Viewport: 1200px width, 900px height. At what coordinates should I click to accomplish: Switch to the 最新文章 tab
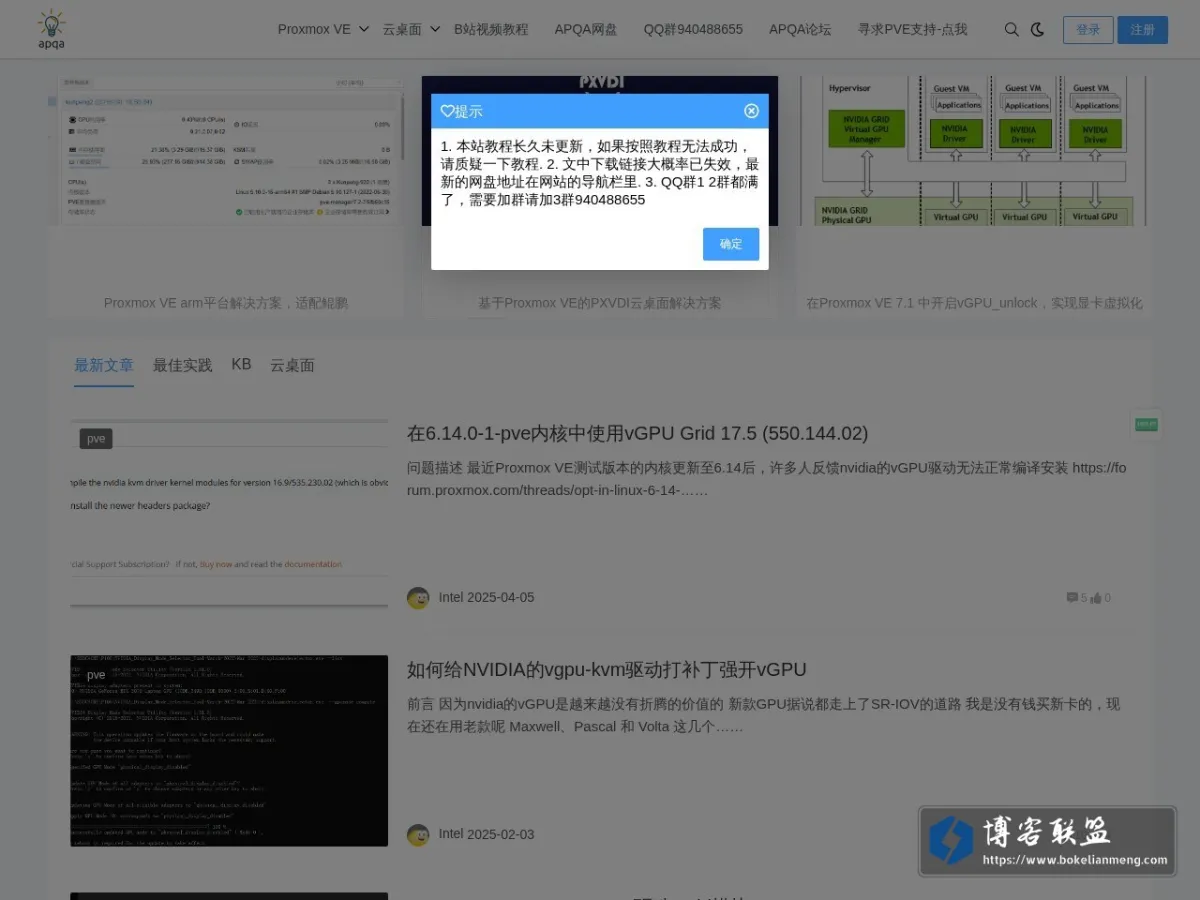tap(104, 365)
